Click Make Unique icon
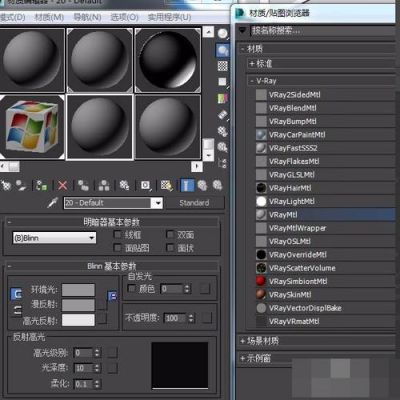The image size is (400, 400). (x=104, y=185)
